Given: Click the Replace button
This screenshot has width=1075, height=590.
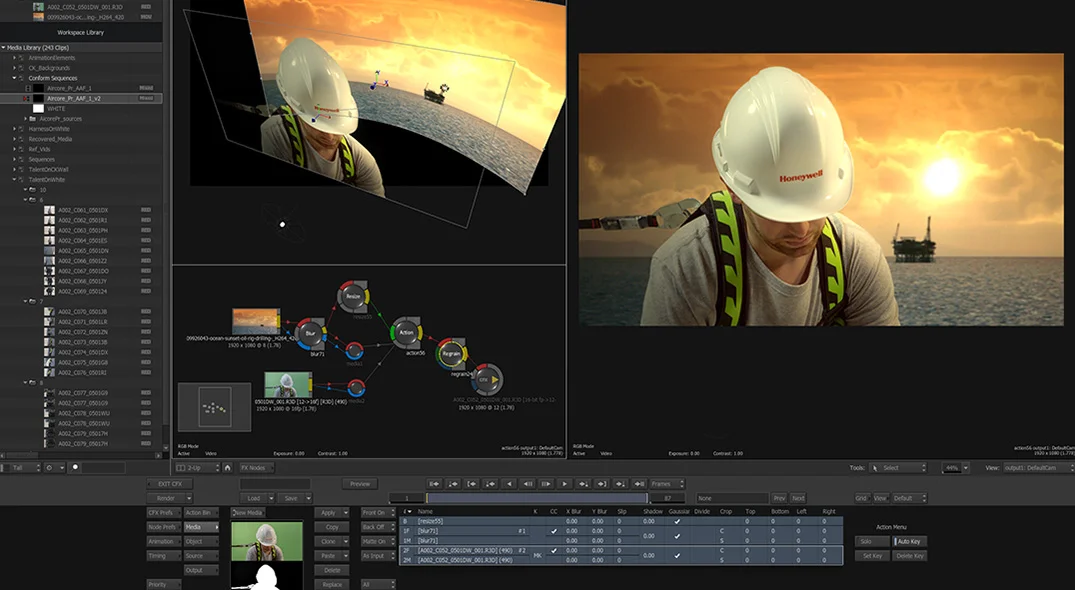Looking at the screenshot, I should [x=332, y=585].
